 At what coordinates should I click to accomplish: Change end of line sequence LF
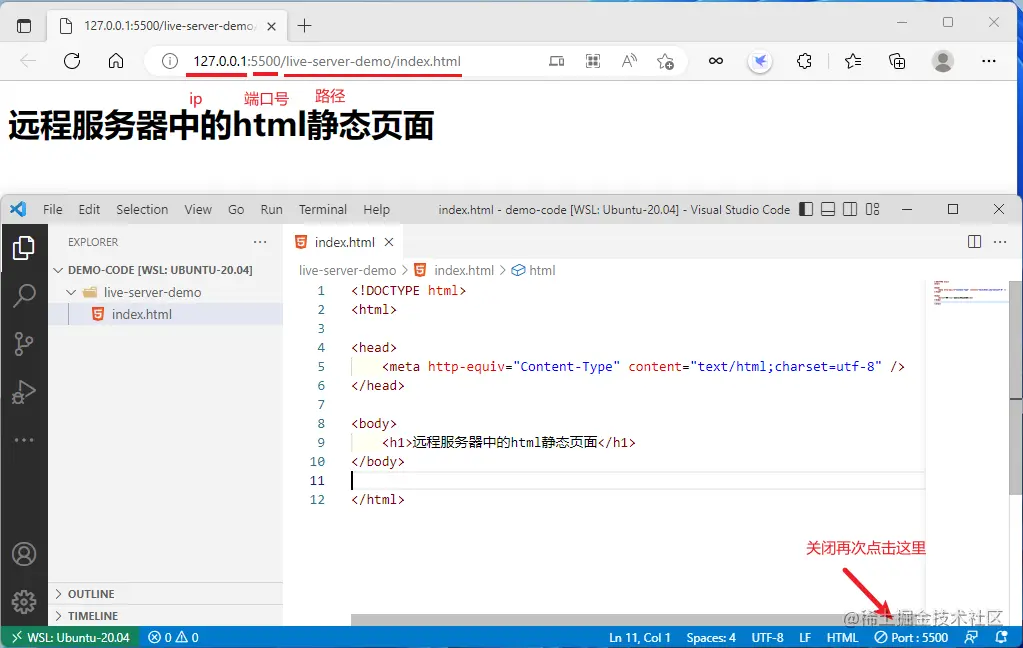pos(805,638)
